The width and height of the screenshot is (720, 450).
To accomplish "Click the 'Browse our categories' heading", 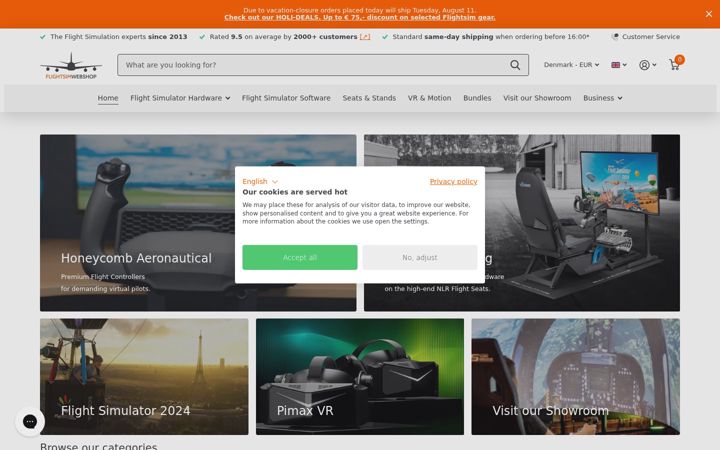I will pyautogui.click(x=98, y=446).
